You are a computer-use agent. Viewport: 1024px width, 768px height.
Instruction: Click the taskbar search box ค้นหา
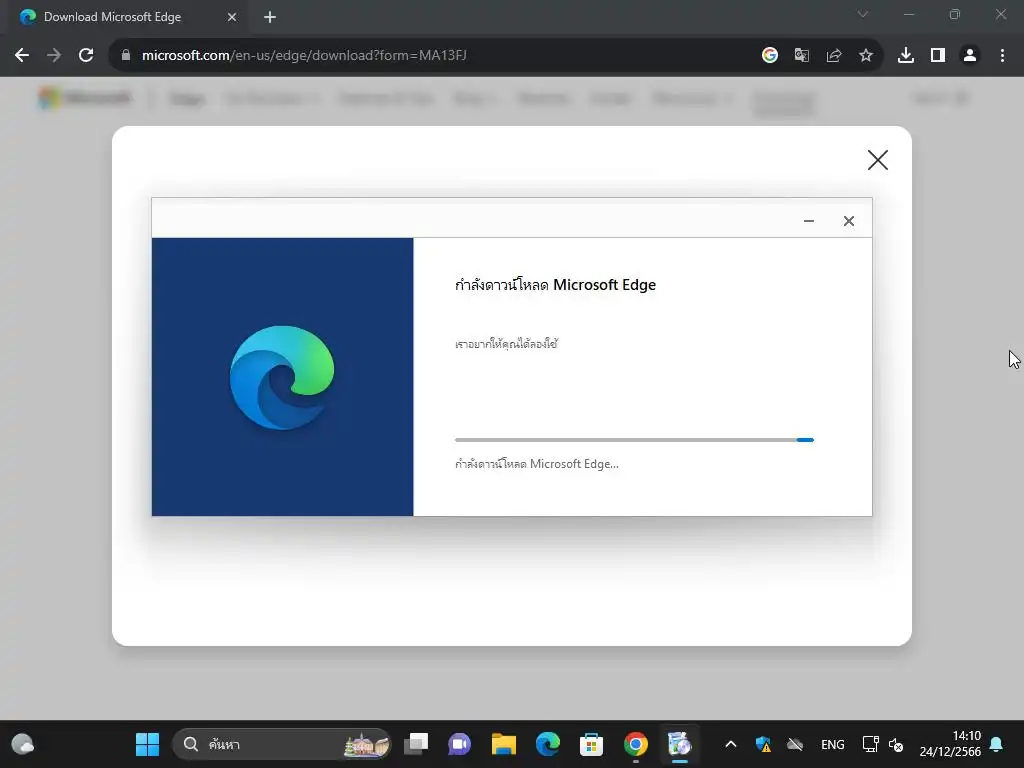281,744
